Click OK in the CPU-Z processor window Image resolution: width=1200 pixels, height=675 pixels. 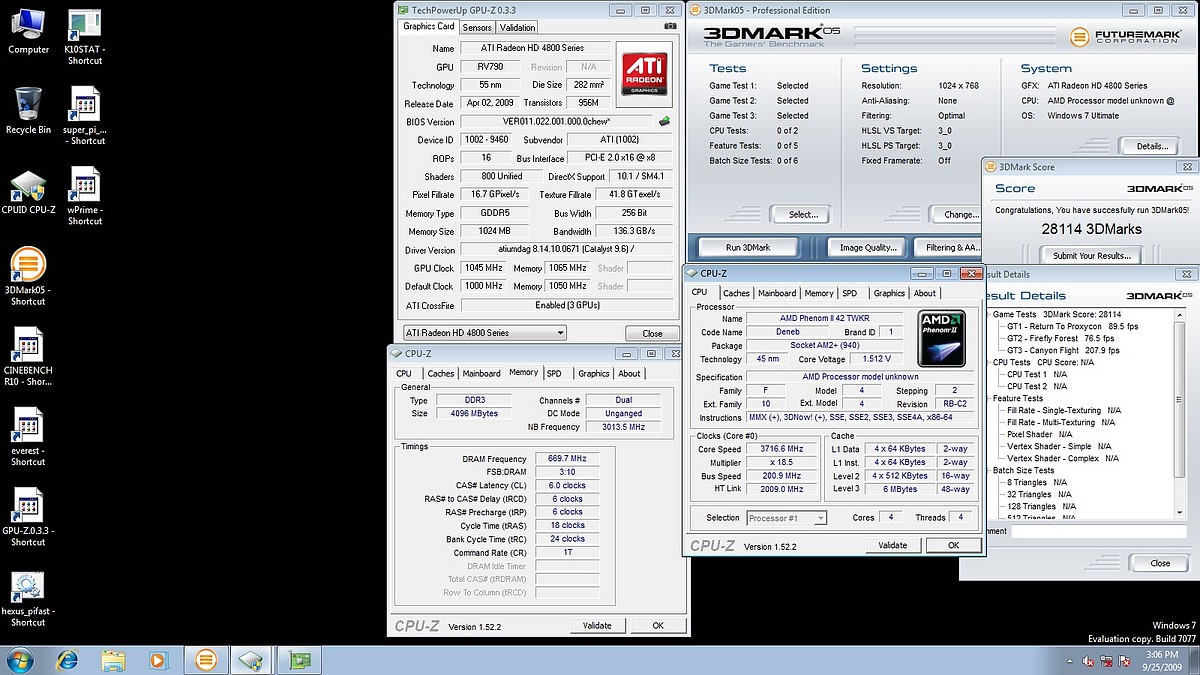[x=953, y=545]
